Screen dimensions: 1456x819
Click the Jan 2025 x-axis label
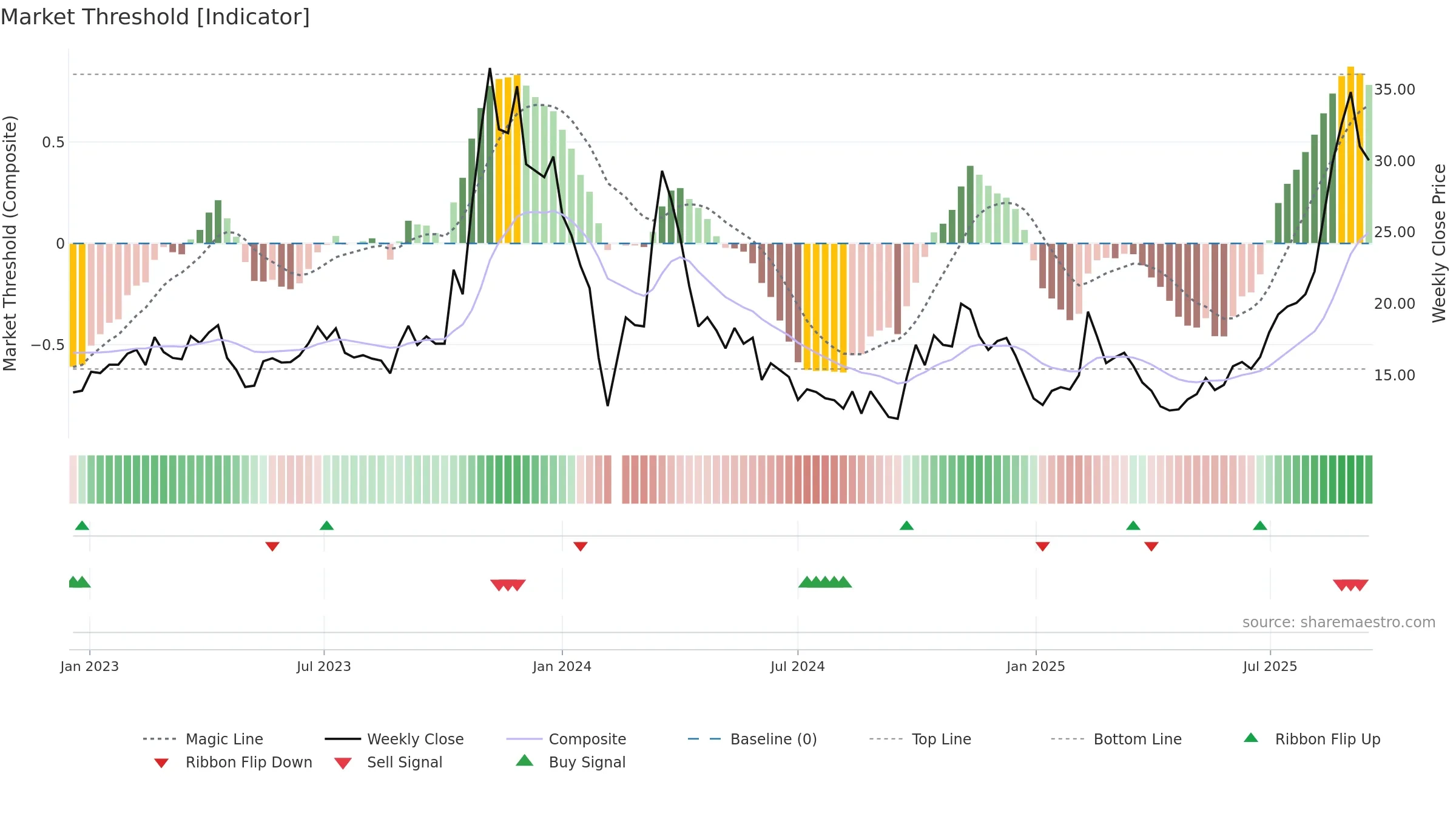coord(1036,666)
